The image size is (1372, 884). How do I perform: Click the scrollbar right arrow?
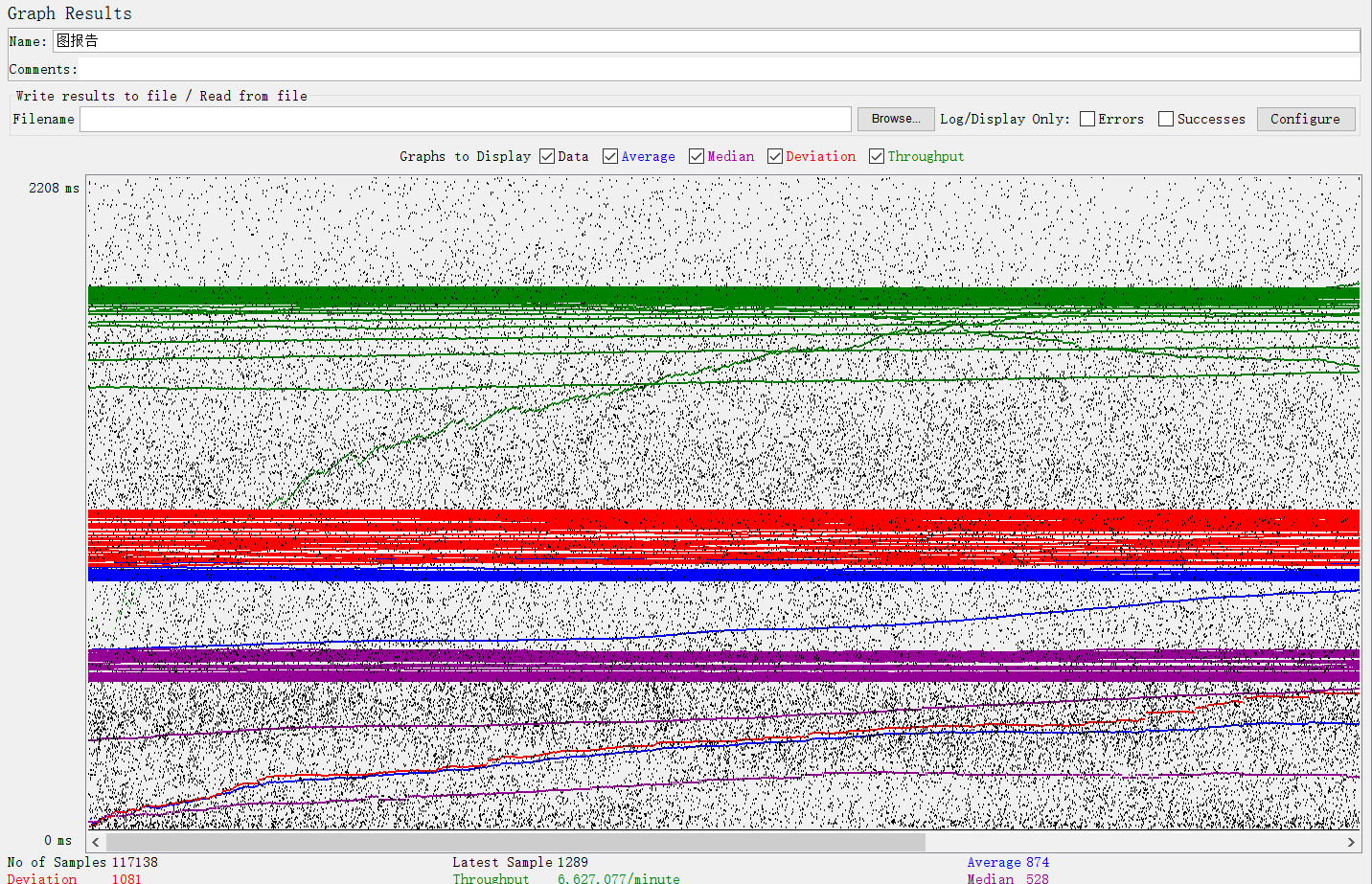click(x=1351, y=842)
